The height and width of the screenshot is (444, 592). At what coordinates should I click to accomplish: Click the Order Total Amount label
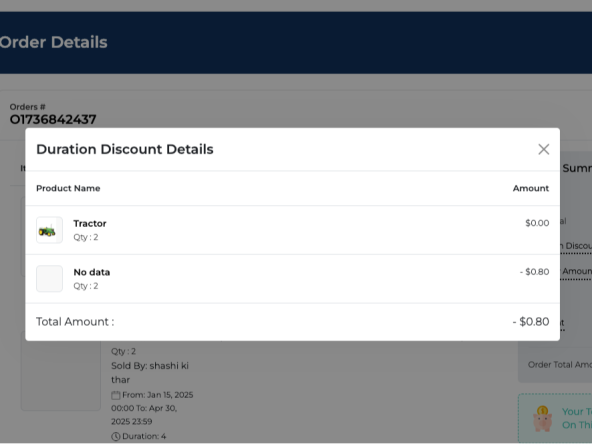point(560,365)
